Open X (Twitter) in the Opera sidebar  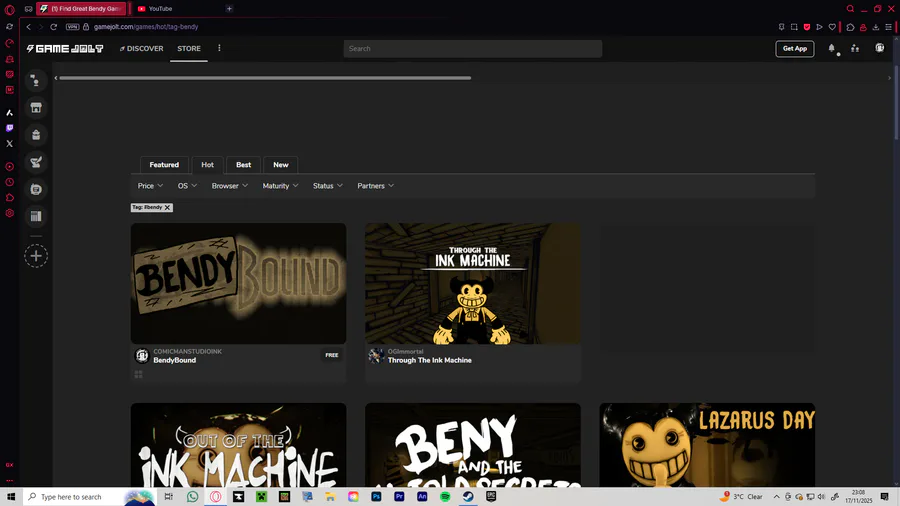9,143
